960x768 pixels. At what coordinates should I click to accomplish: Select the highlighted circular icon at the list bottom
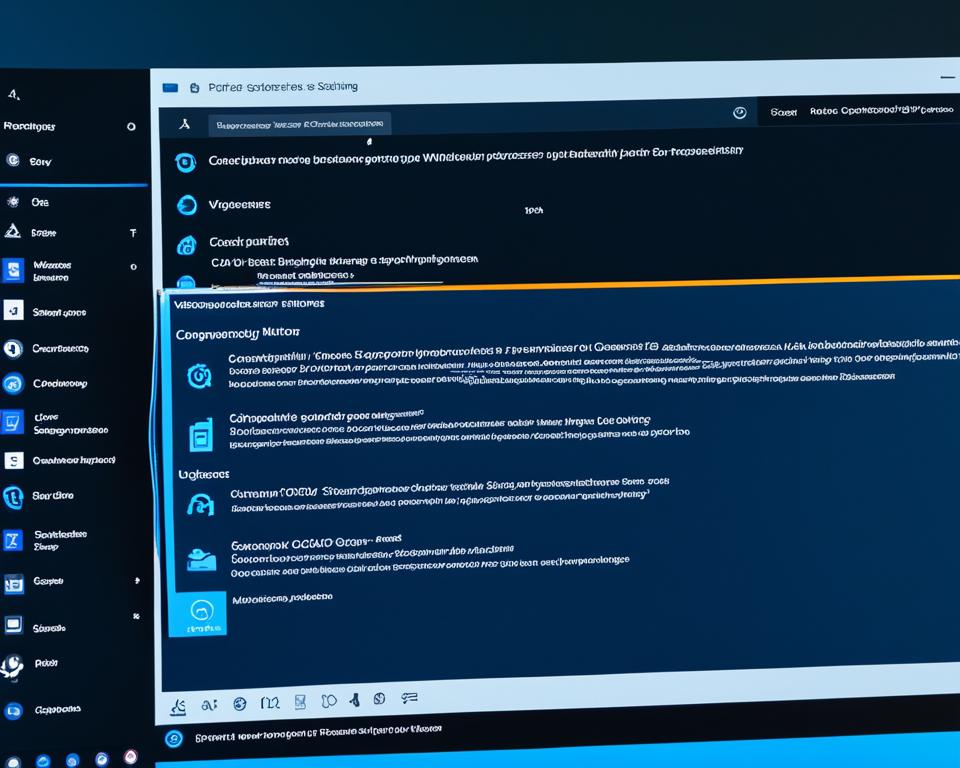[202, 613]
